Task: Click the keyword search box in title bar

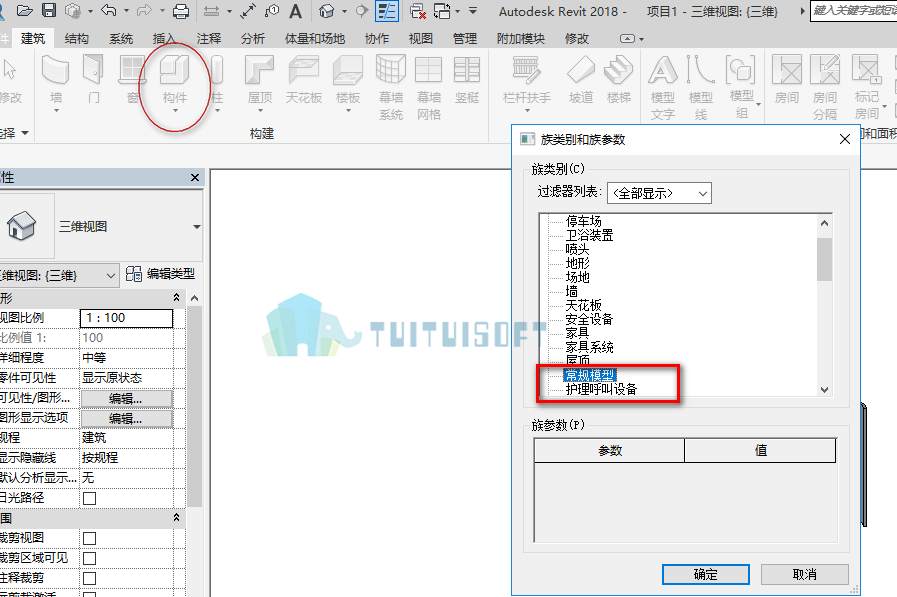Action: 854,11
